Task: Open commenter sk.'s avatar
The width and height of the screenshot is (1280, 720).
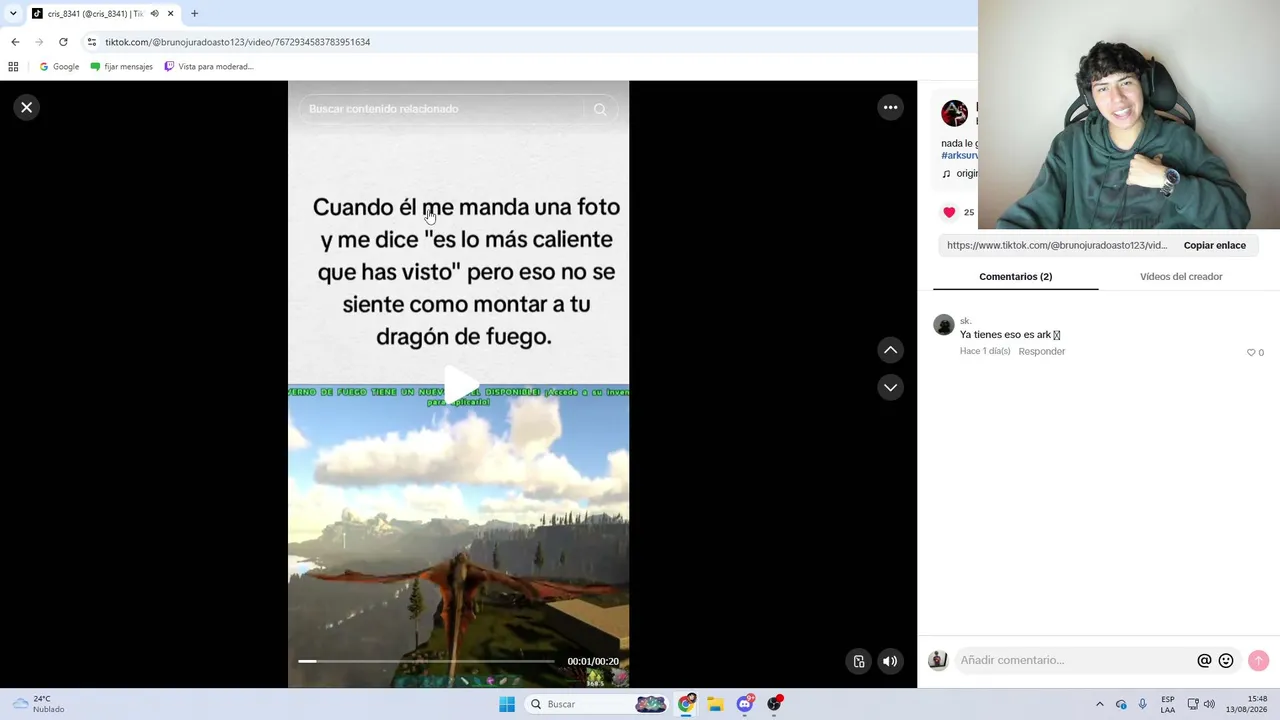Action: (x=944, y=325)
